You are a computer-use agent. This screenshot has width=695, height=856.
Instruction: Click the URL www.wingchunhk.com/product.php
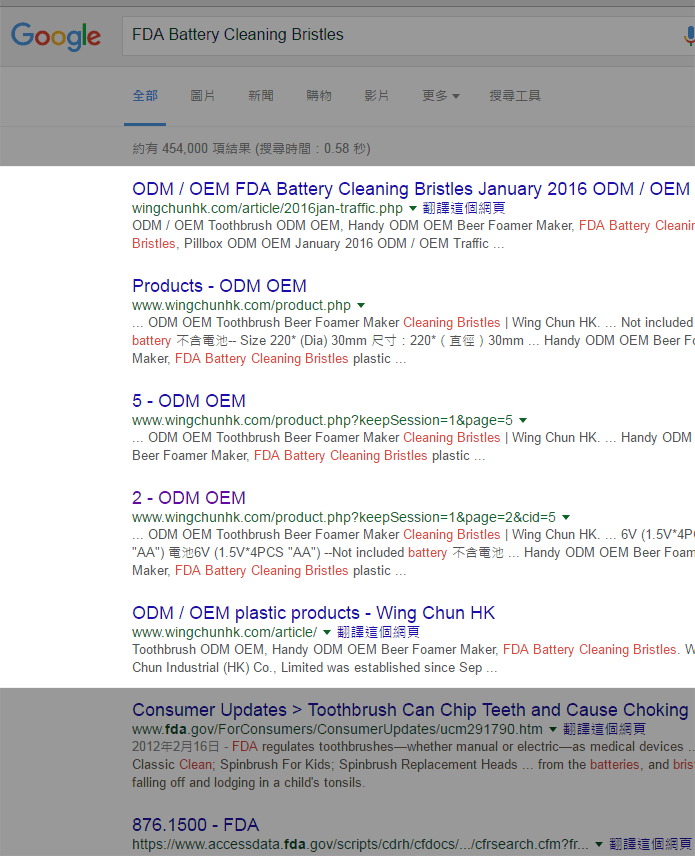pyautogui.click(x=241, y=306)
